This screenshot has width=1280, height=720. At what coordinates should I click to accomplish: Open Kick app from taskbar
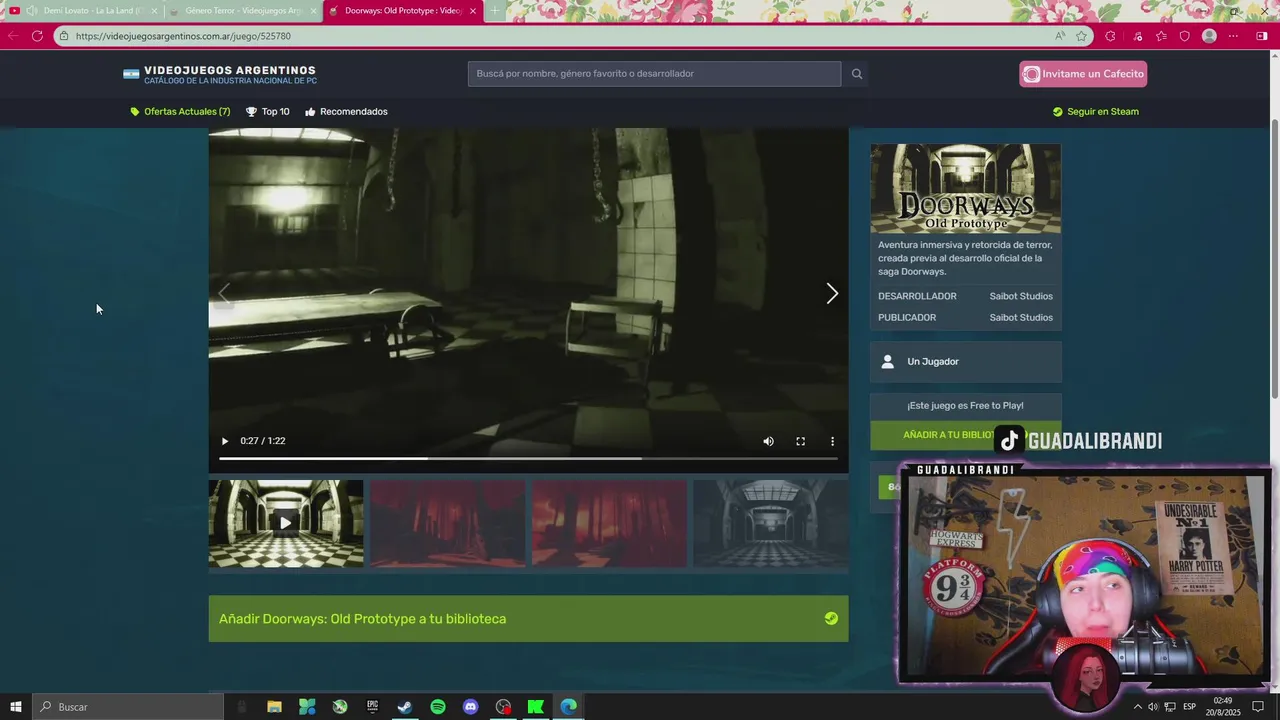pos(536,707)
